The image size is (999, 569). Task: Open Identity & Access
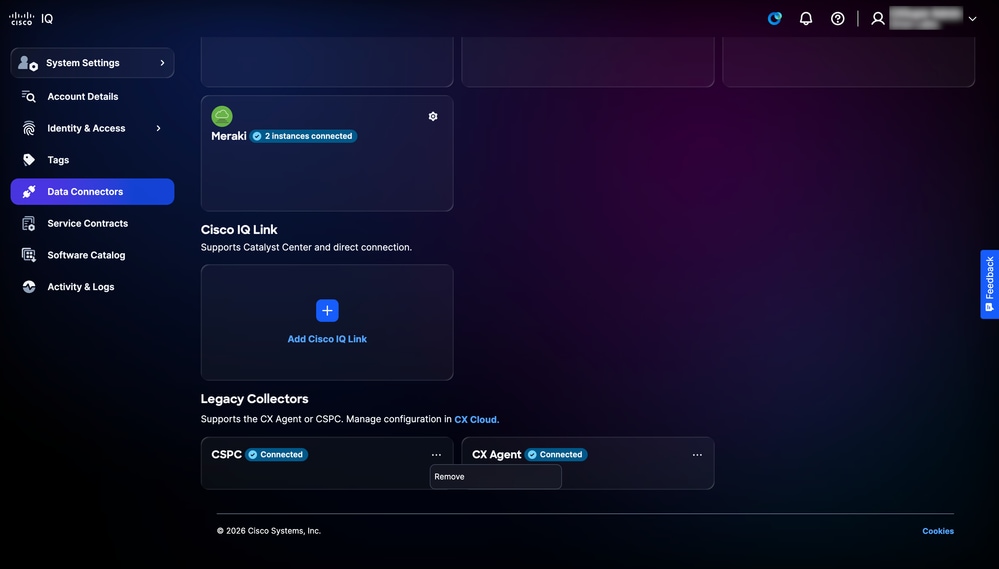[86, 128]
